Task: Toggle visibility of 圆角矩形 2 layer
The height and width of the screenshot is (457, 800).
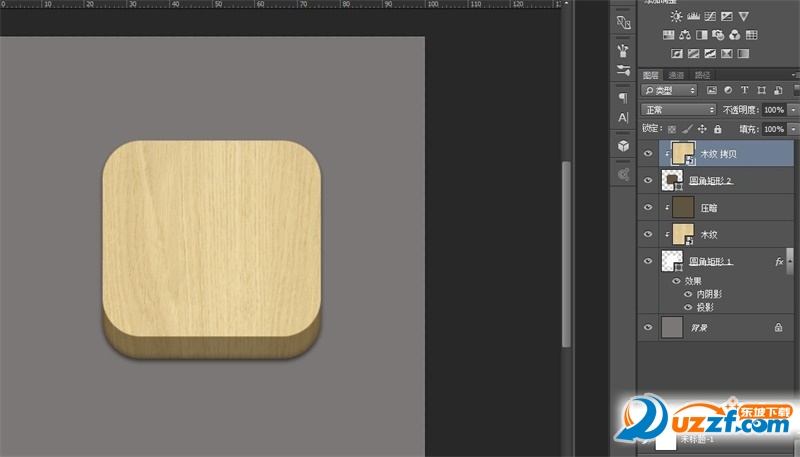Action: click(648, 181)
